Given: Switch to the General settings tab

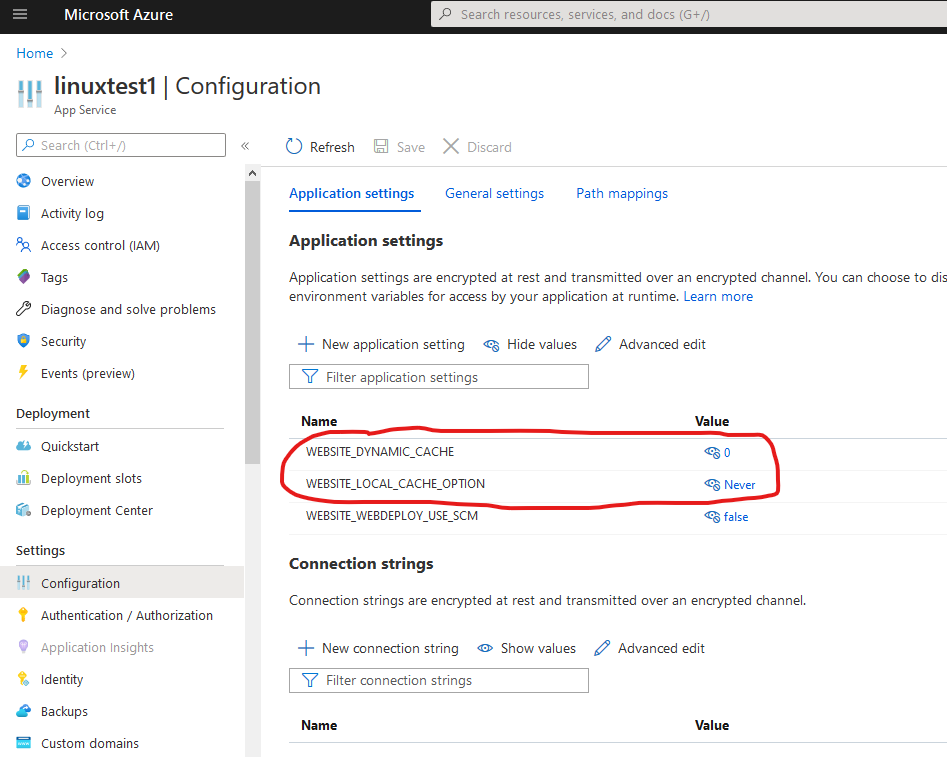Looking at the screenshot, I should pyautogui.click(x=494, y=193).
